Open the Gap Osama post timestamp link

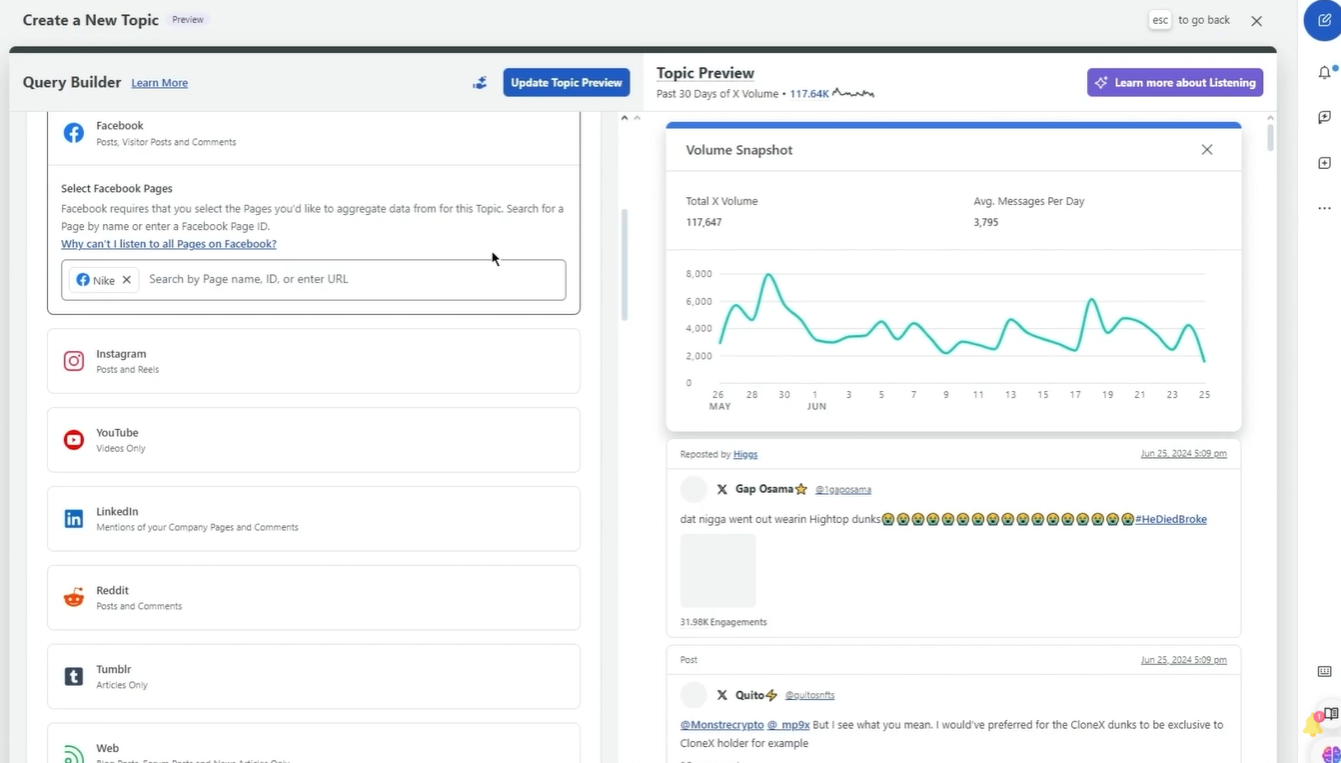tap(1184, 454)
